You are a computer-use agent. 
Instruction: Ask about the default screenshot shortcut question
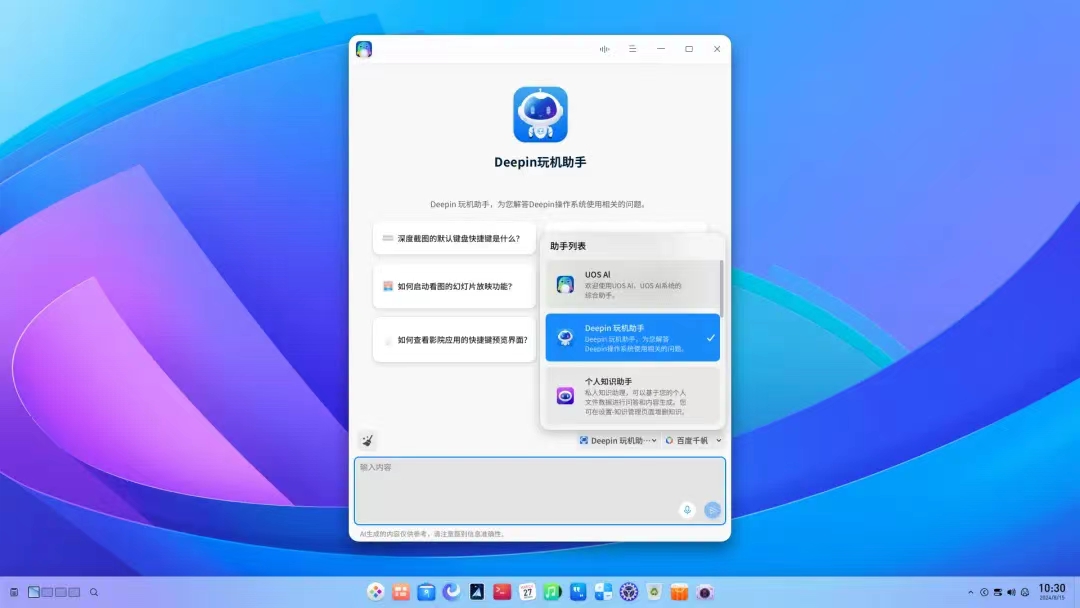click(x=454, y=238)
